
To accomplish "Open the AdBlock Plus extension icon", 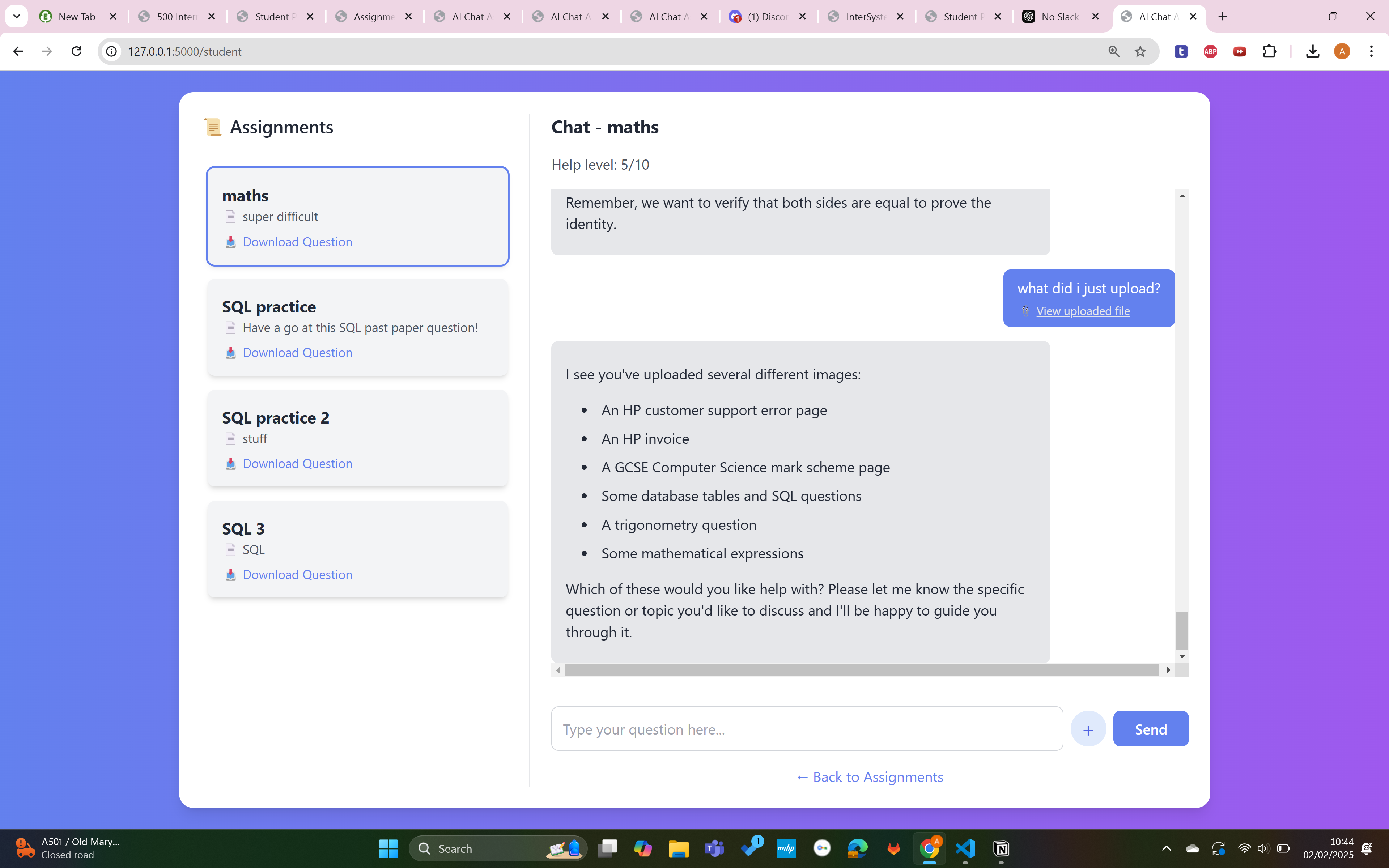I will click(1210, 51).
